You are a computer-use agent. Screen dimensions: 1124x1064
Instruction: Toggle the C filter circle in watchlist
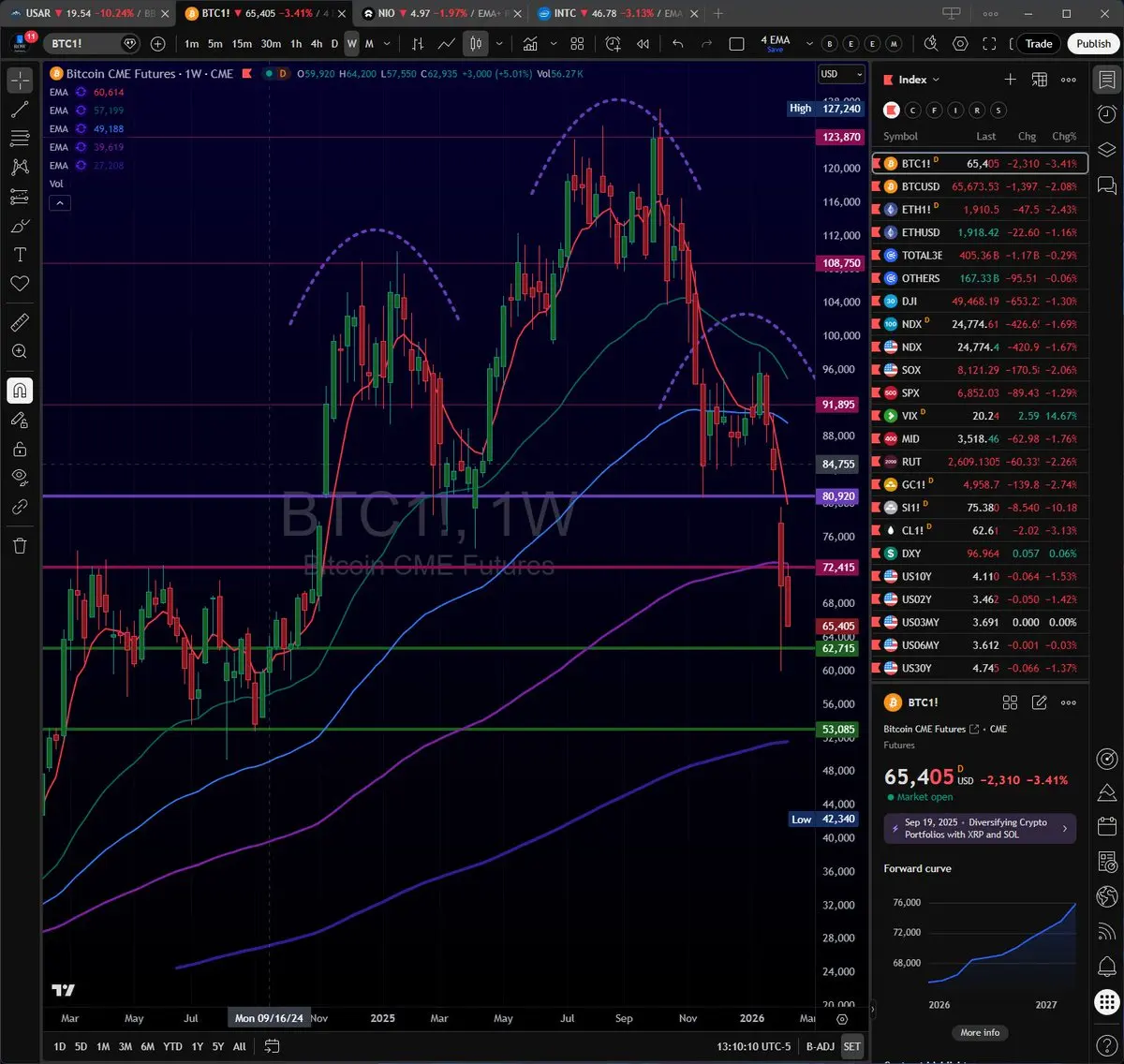coord(912,111)
